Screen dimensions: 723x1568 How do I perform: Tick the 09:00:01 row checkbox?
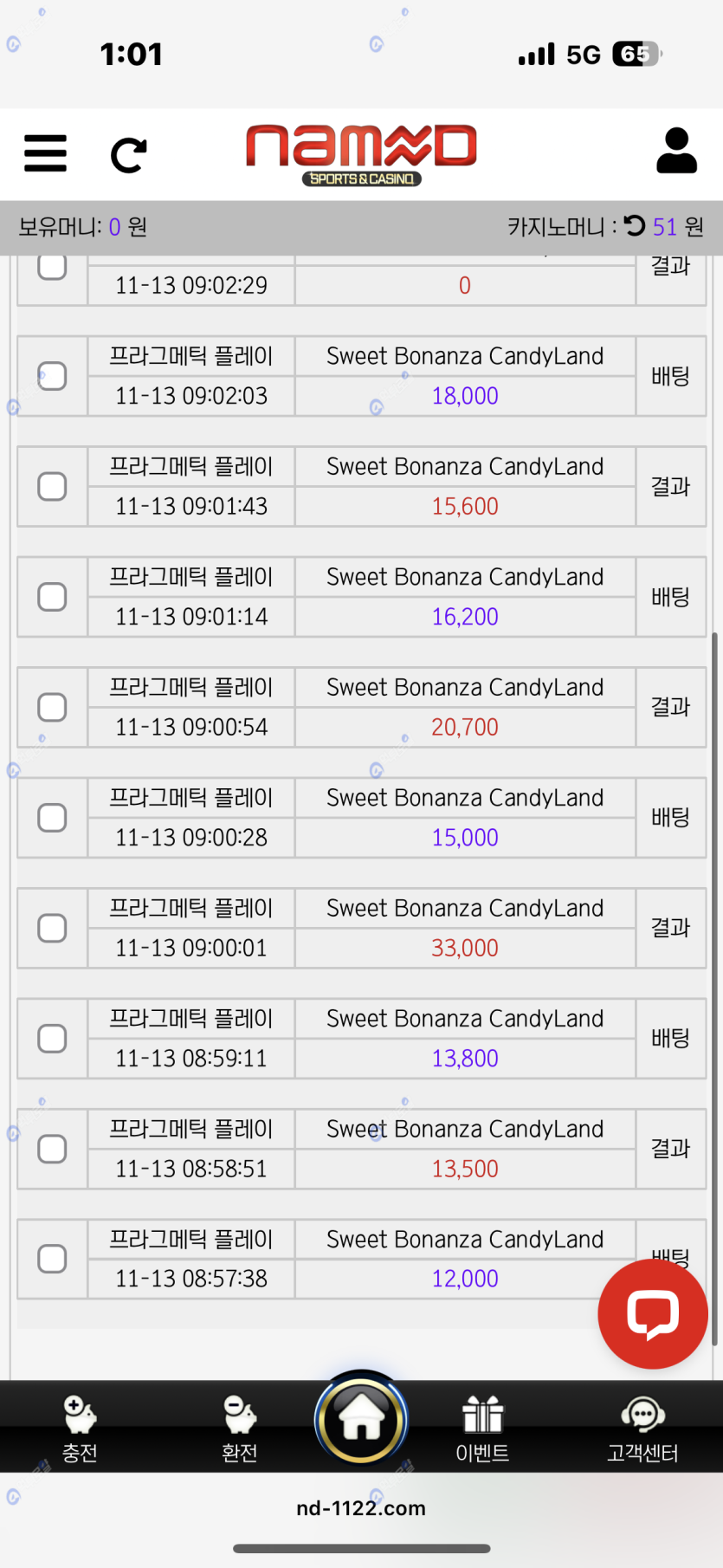click(x=53, y=928)
